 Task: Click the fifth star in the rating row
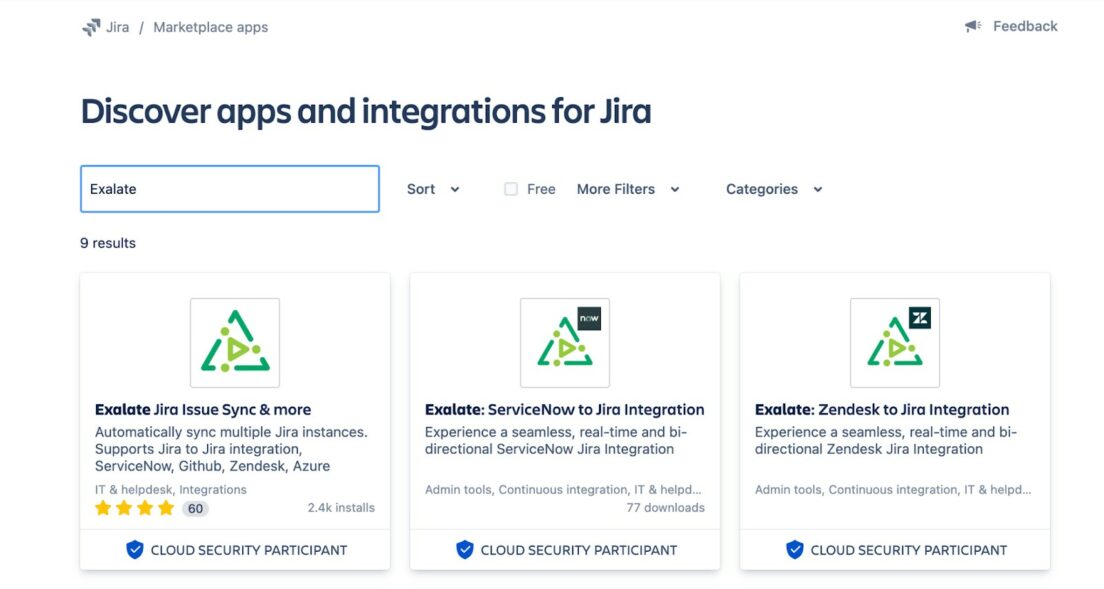[x=168, y=508]
